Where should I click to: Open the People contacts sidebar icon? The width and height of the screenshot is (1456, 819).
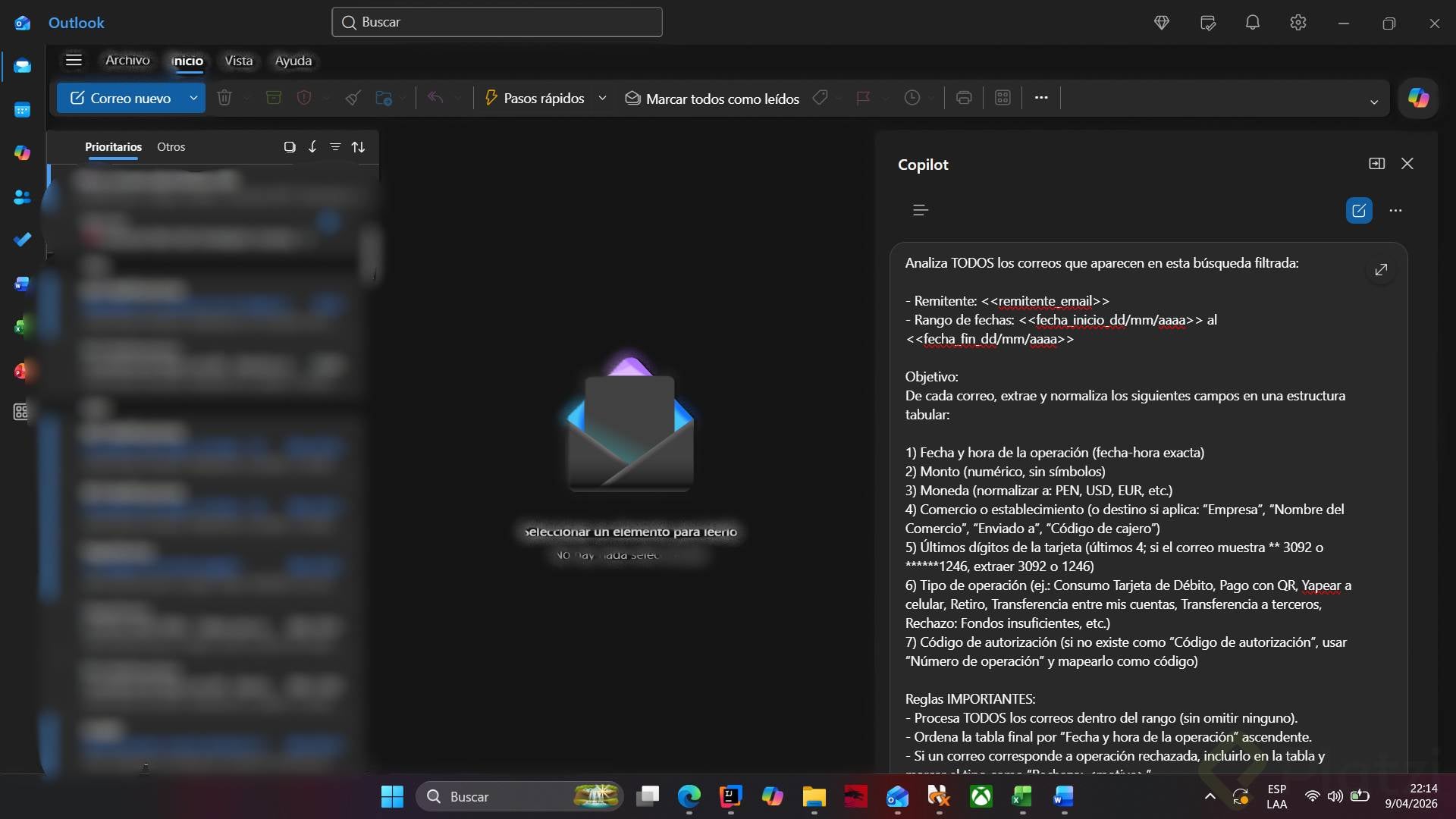[22, 197]
